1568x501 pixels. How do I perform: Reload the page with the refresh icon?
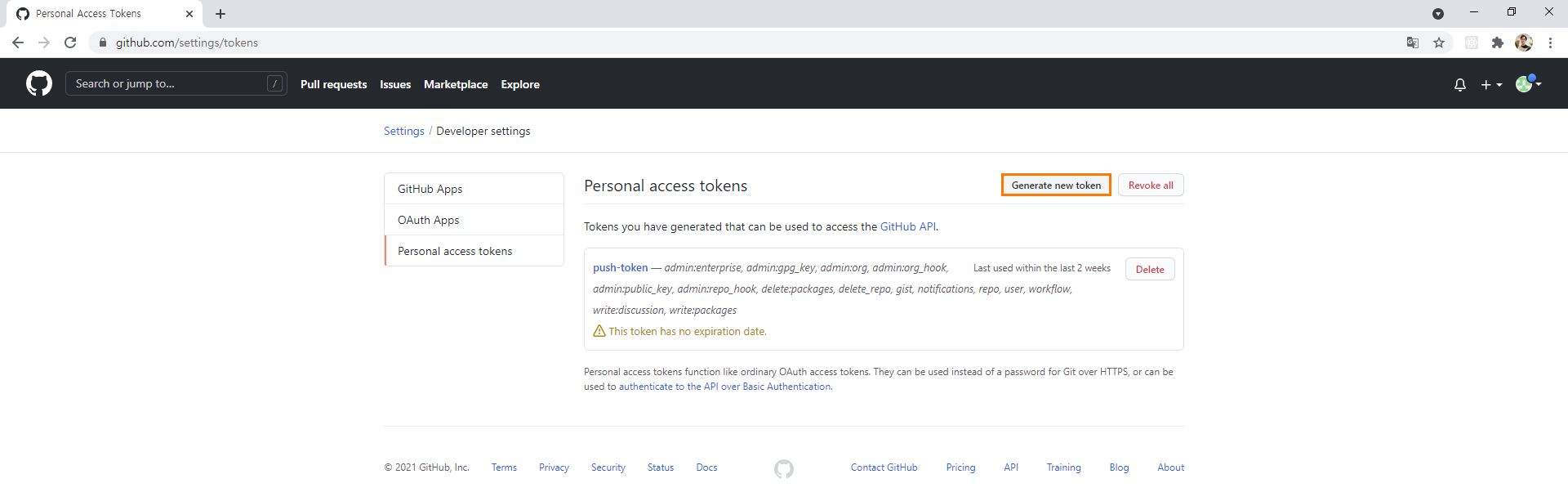(x=71, y=42)
